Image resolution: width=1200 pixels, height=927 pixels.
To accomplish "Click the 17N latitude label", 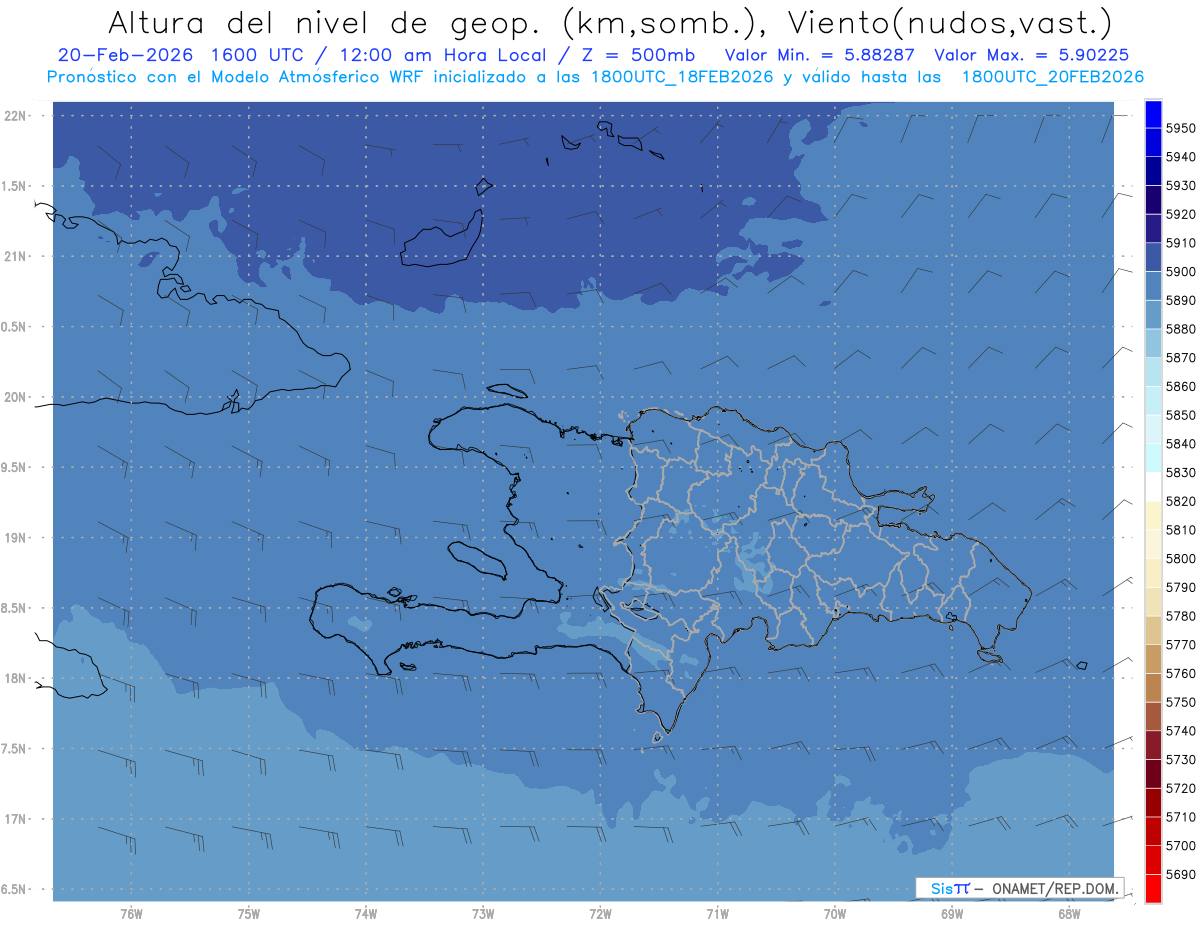I will coord(16,819).
